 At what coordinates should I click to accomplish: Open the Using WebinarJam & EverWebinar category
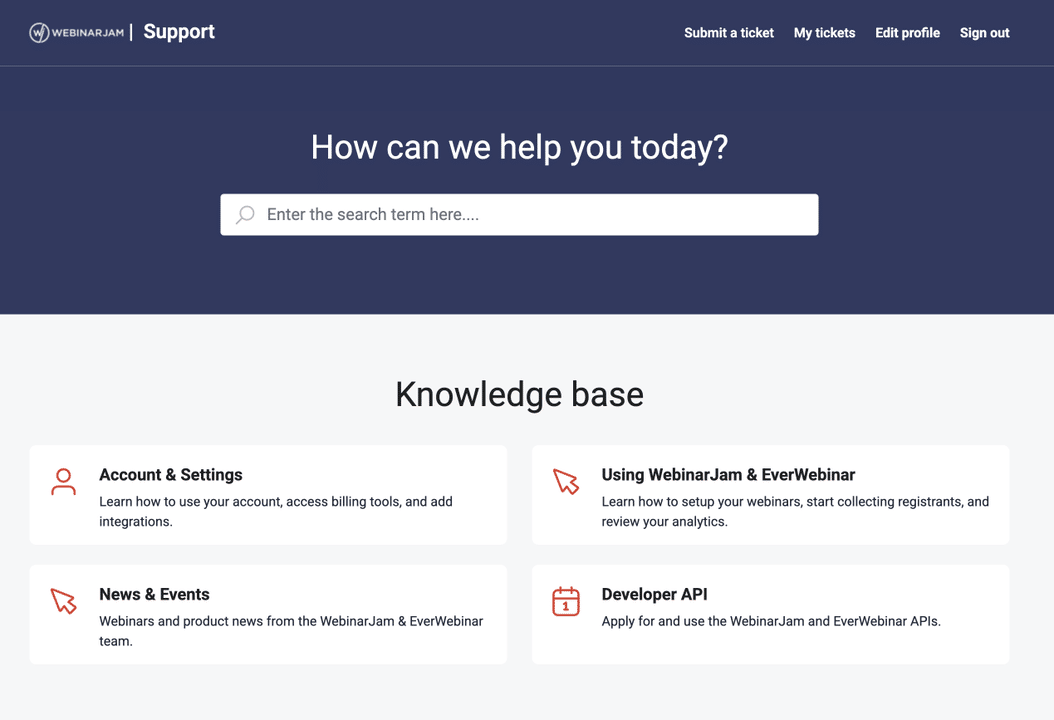point(726,474)
